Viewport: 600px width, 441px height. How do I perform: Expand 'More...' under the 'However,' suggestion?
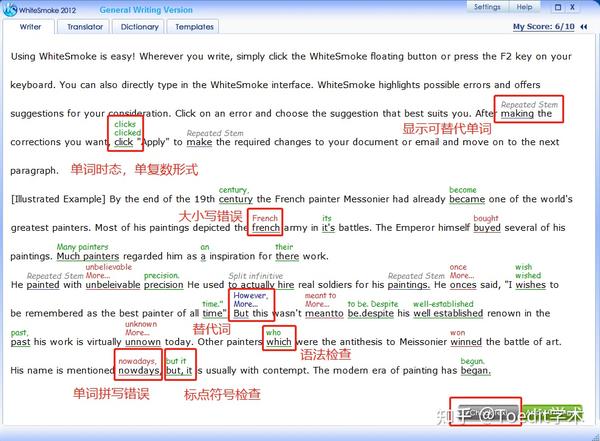pos(246,304)
